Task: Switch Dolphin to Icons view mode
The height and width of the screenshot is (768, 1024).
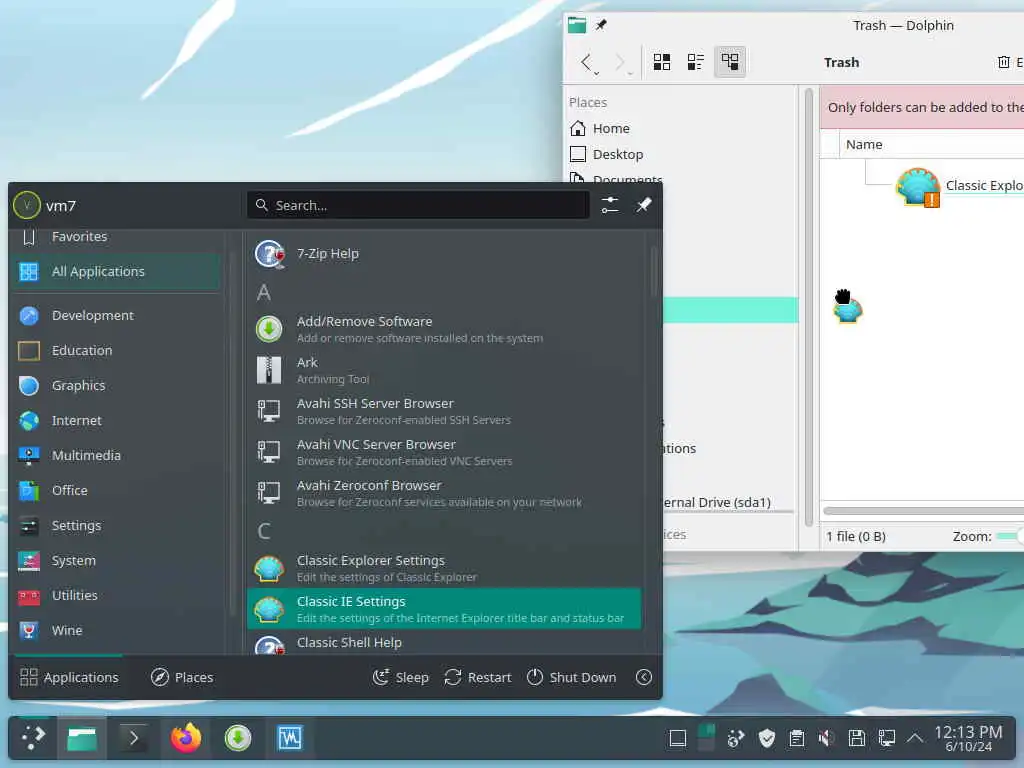Action: tap(662, 62)
